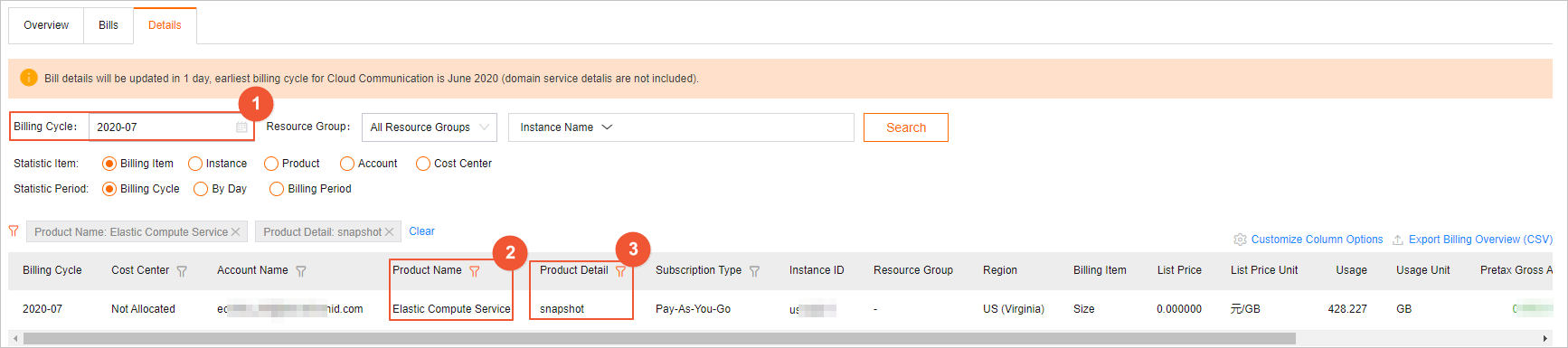Click the right scroll arrow of table scrollbar

1544,339
